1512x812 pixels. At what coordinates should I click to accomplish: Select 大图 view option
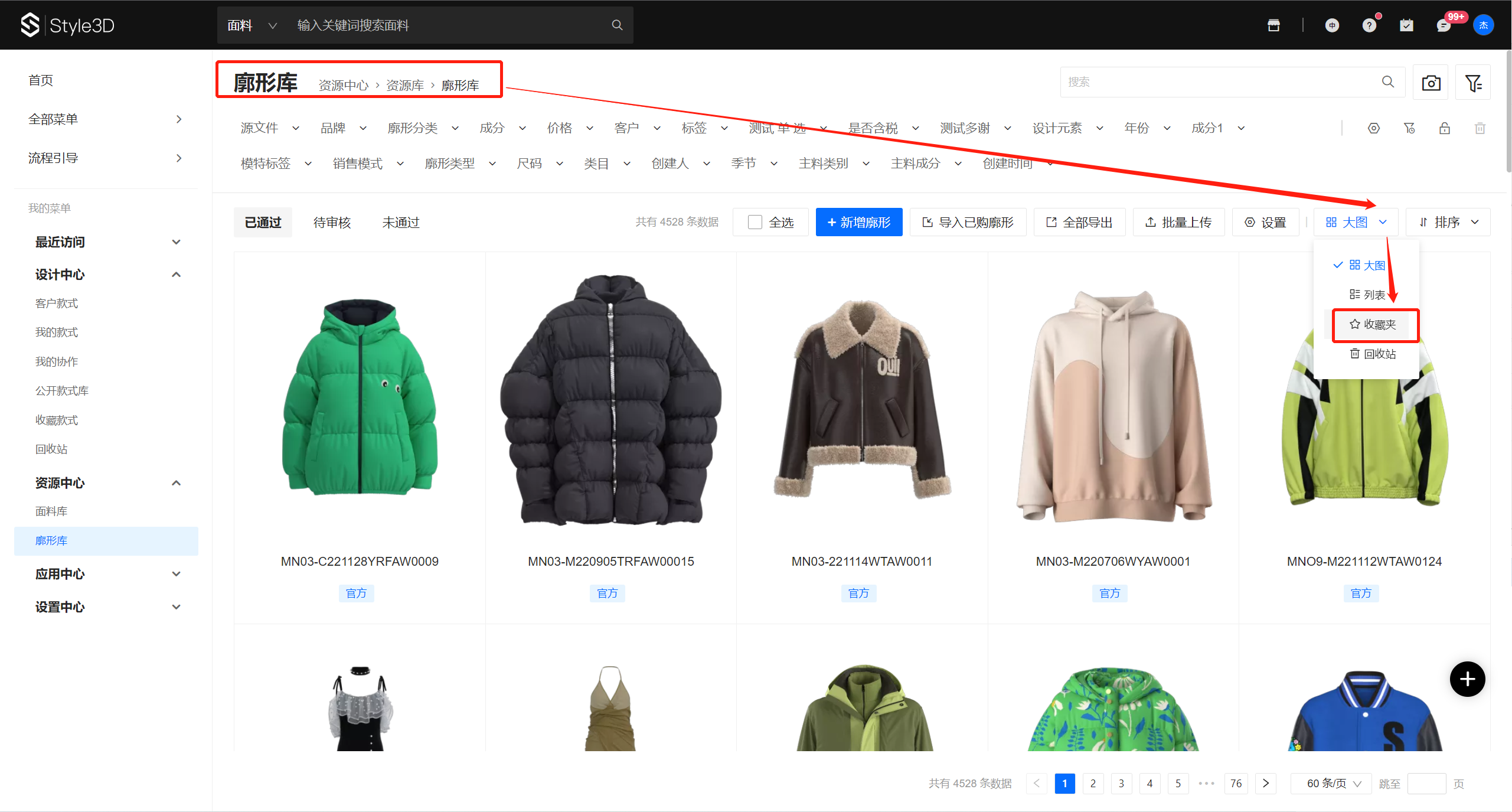tap(1367, 265)
